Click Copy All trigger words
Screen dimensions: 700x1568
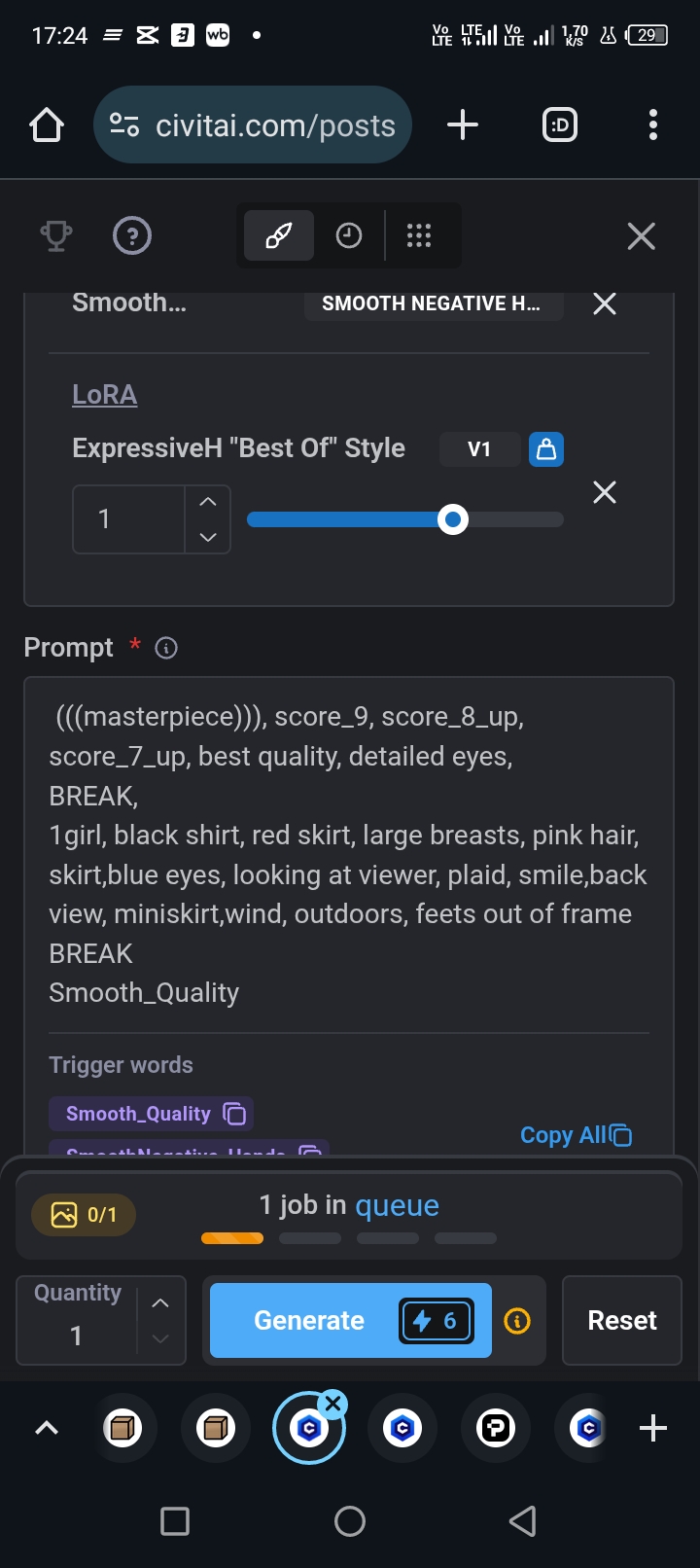click(576, 1135)
